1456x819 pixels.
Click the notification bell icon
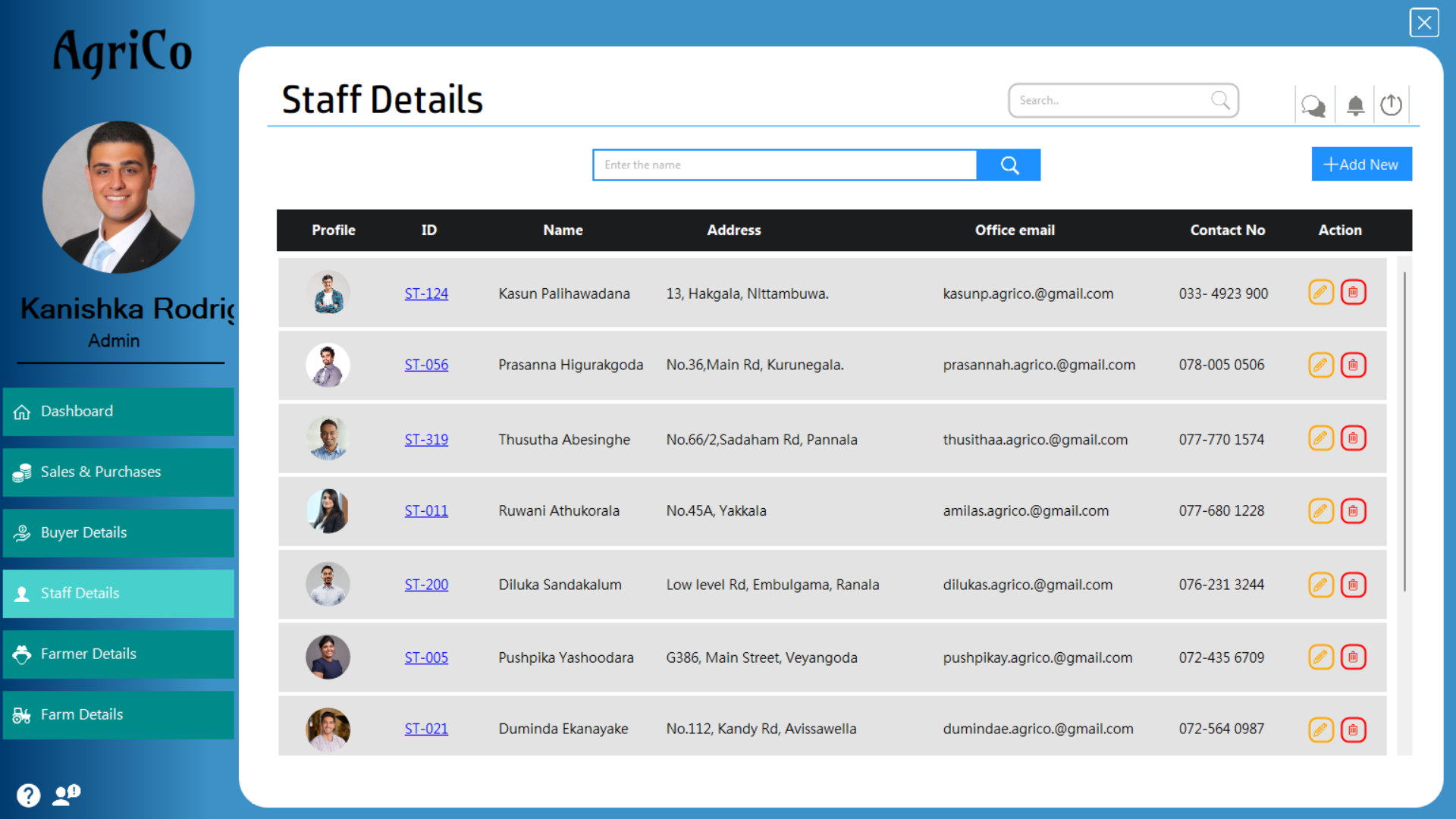1355,105
